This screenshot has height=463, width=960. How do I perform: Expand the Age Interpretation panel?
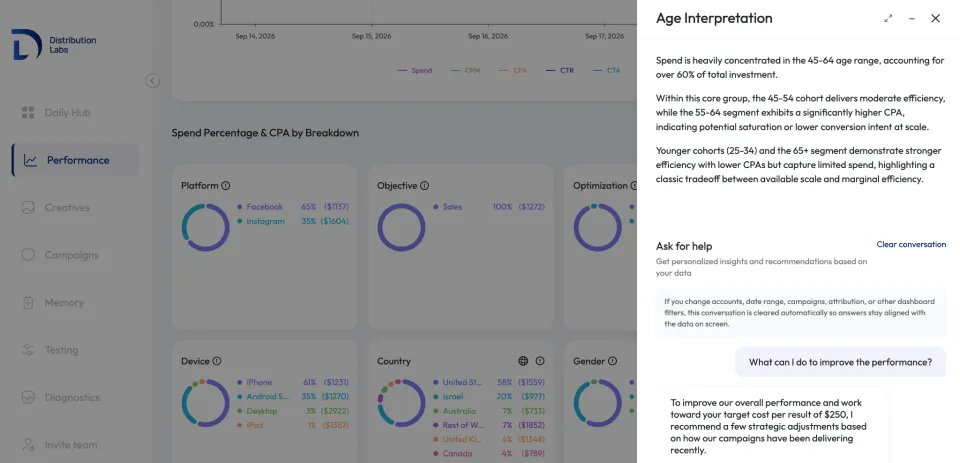pos(888,18)
